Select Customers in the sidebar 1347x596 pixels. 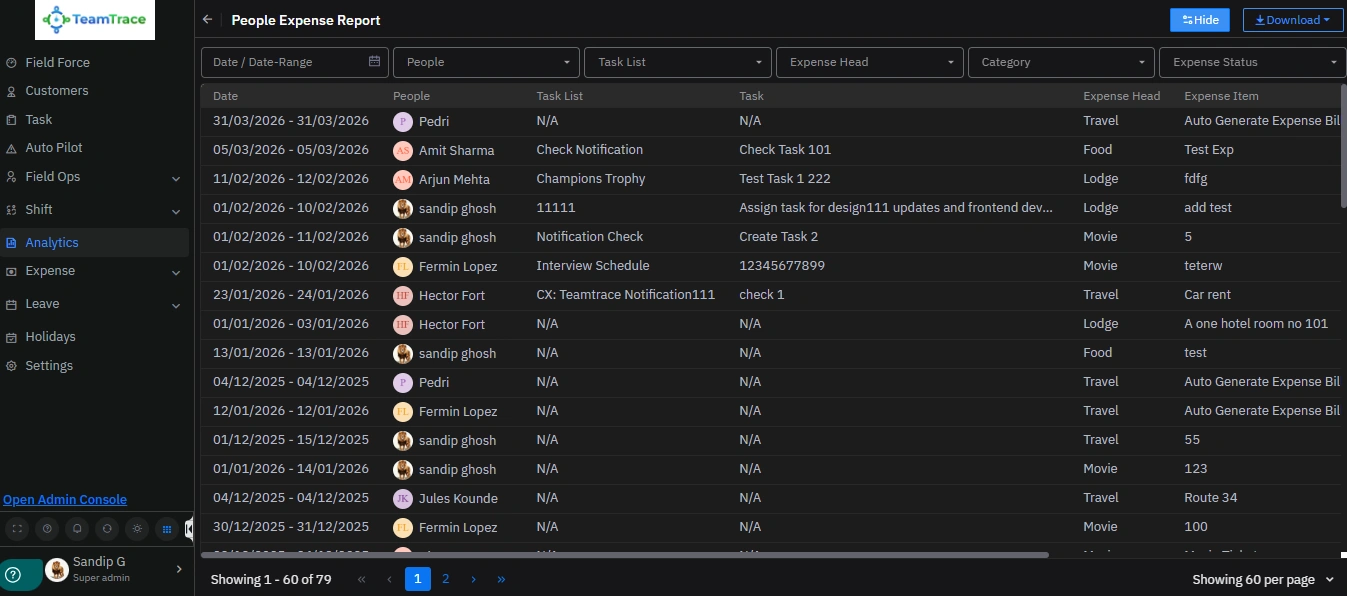57,91
